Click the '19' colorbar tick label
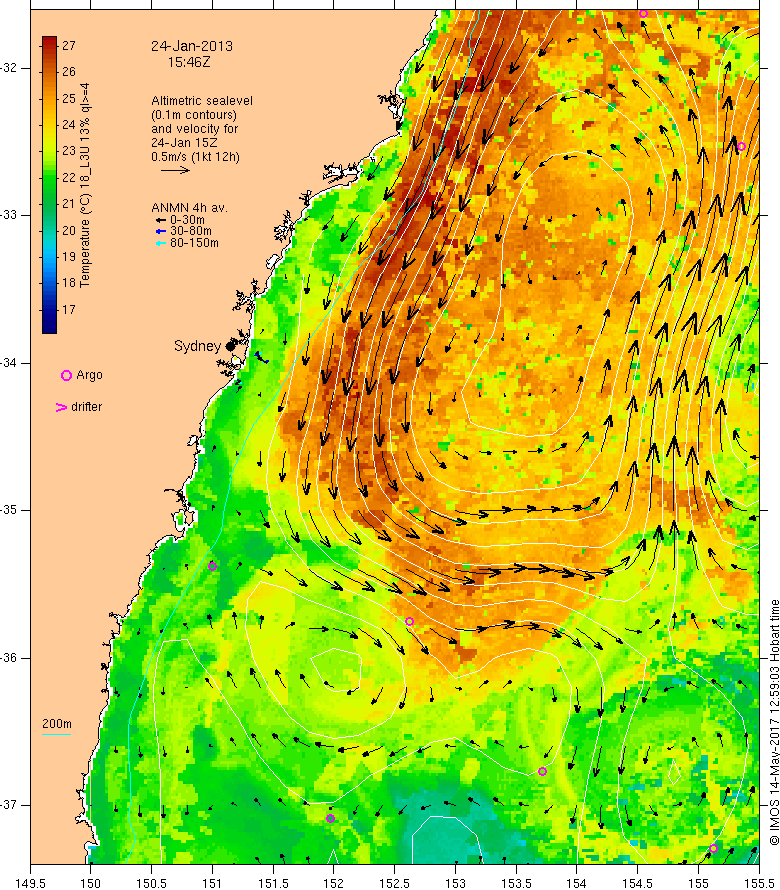Screen dimensions: 780x890 [69, 257]
